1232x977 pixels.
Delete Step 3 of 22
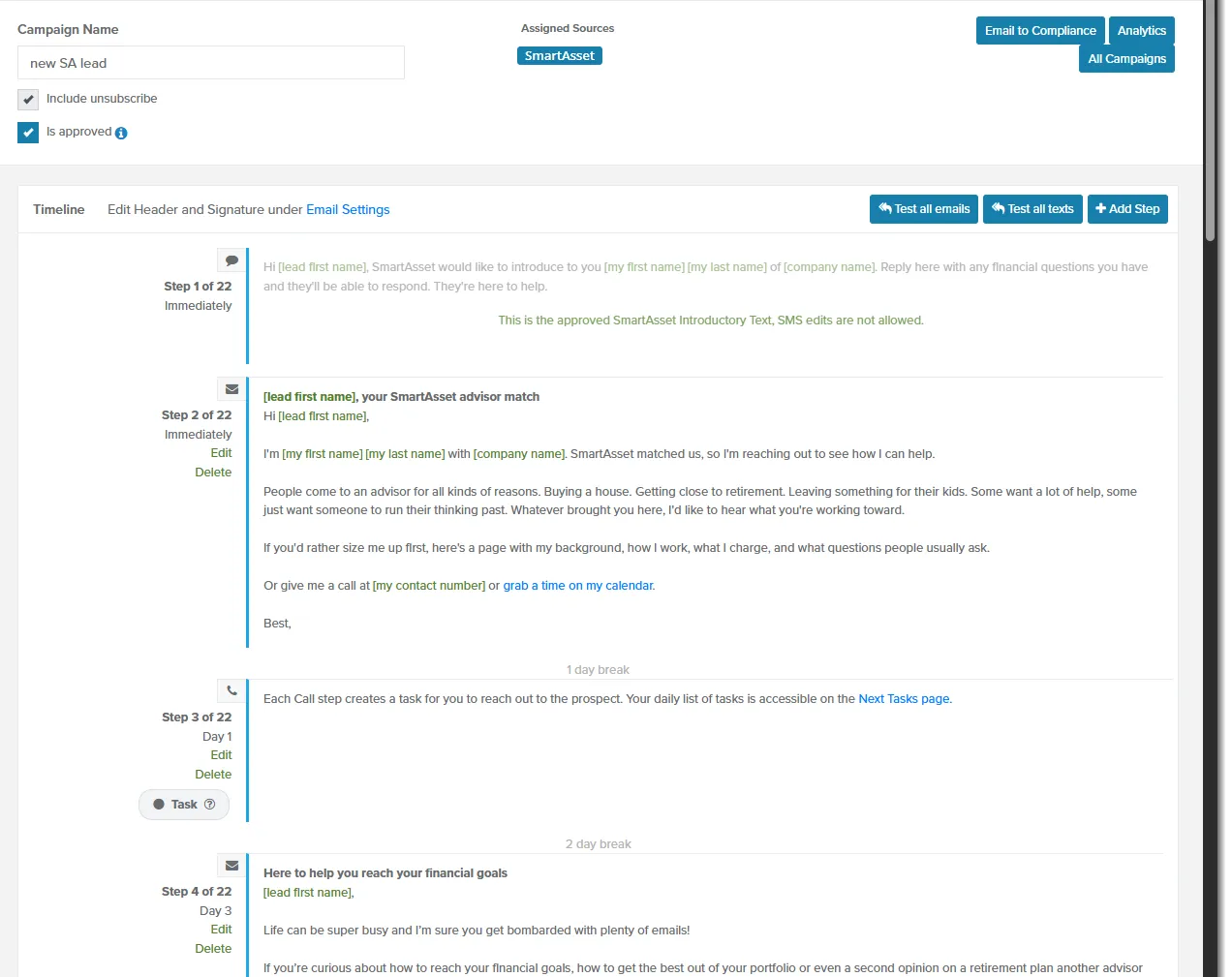(213, 775)
